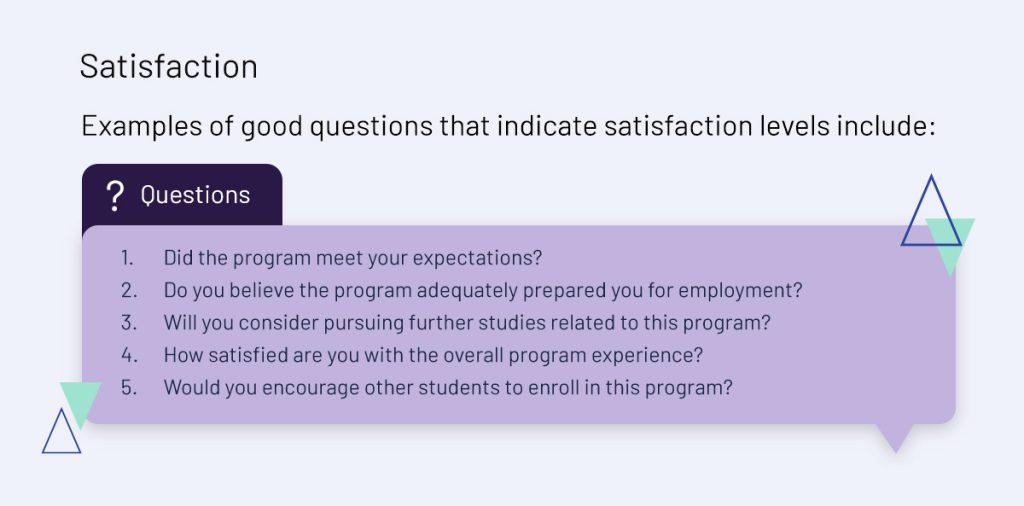This screenshot has width=1024, height=506.
Task: Click the blue outlined triangle at bottom left
Action: [61, 431]
